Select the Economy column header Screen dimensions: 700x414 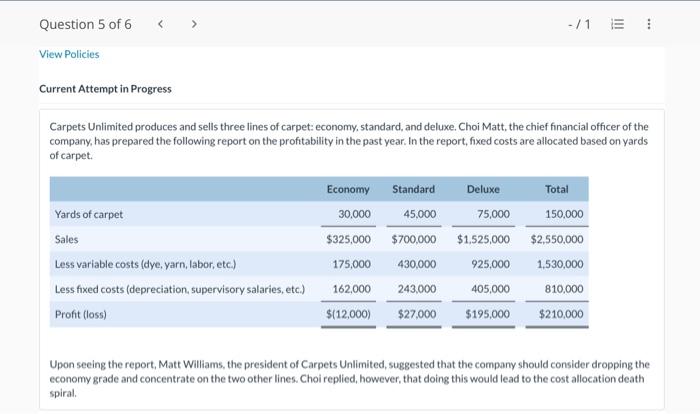348,189
